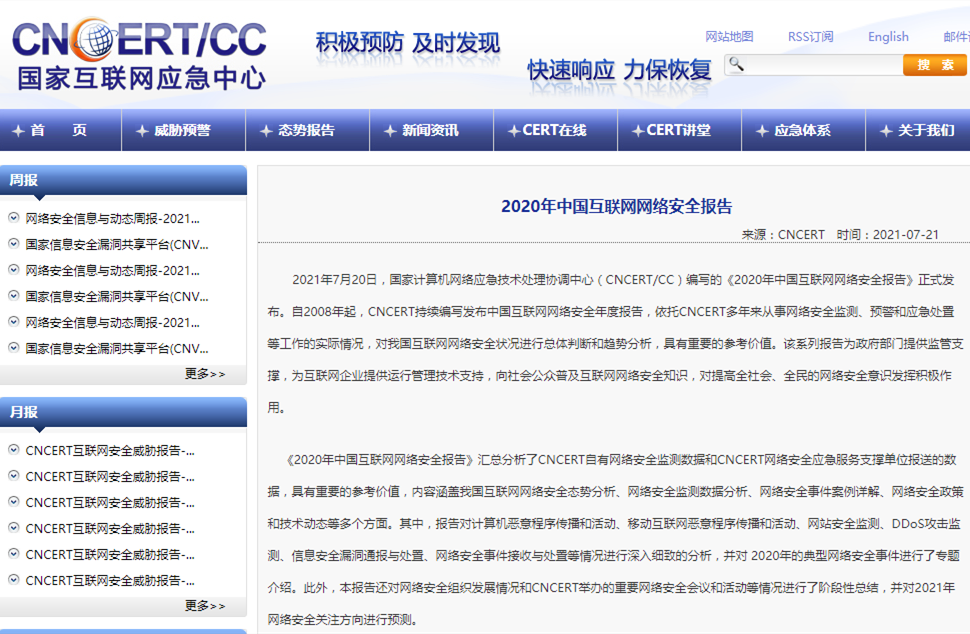Expand 更多 under 周报 section
The height and width of the screenshot is (634, 970).
205,374
